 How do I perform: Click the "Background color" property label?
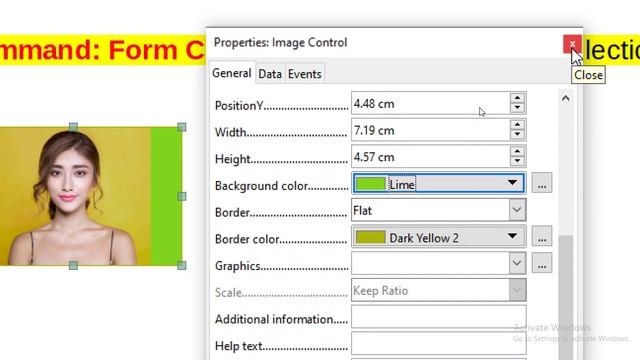click(262, 186)
